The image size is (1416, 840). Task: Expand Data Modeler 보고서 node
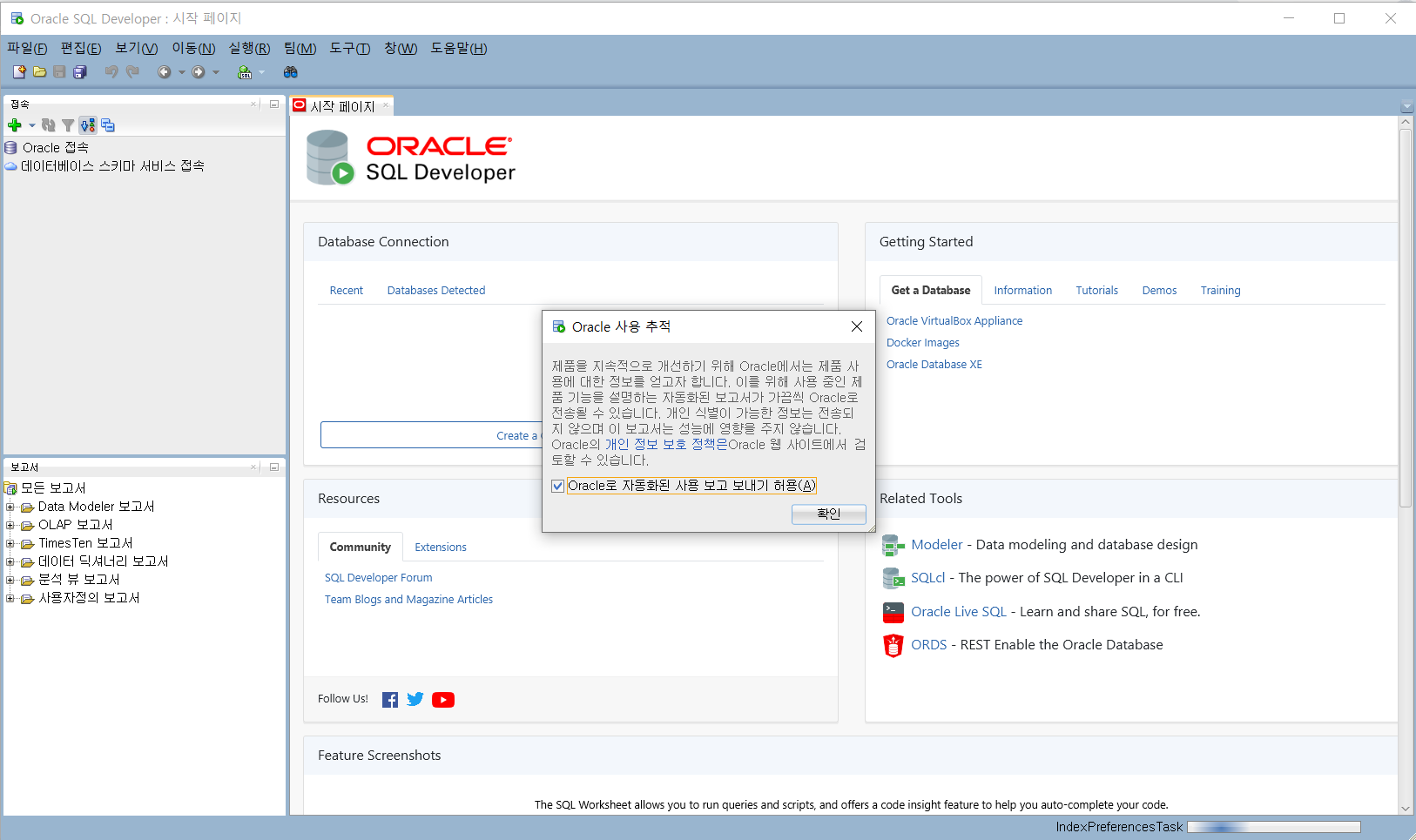10,507
